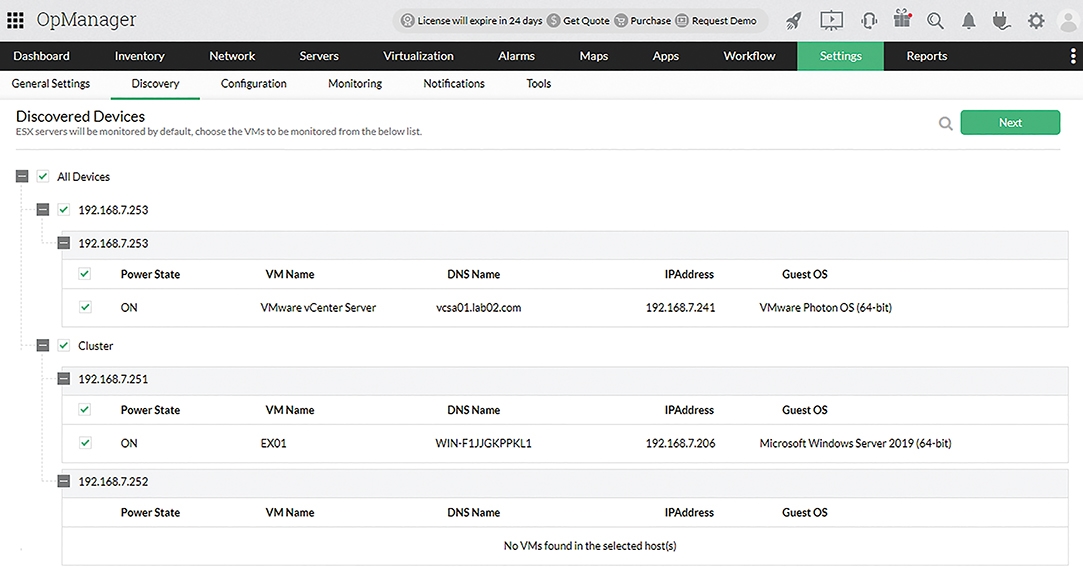Click the rocket quick-start icon
Viewport: 1083px width, 584px height.
point(794,21)
